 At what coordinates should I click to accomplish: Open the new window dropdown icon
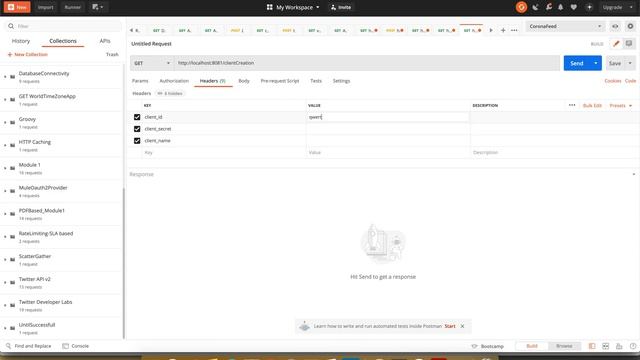pyautogui.click(x=98, y=7)
